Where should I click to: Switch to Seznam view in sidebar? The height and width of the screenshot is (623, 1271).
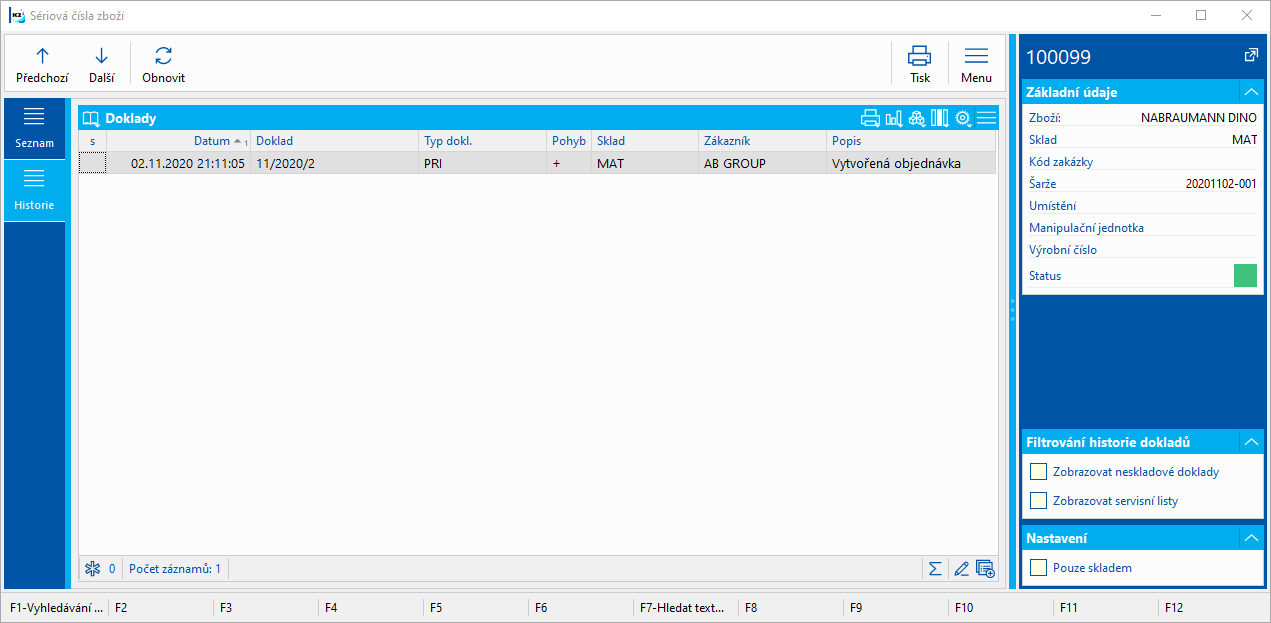coord(34,129)
